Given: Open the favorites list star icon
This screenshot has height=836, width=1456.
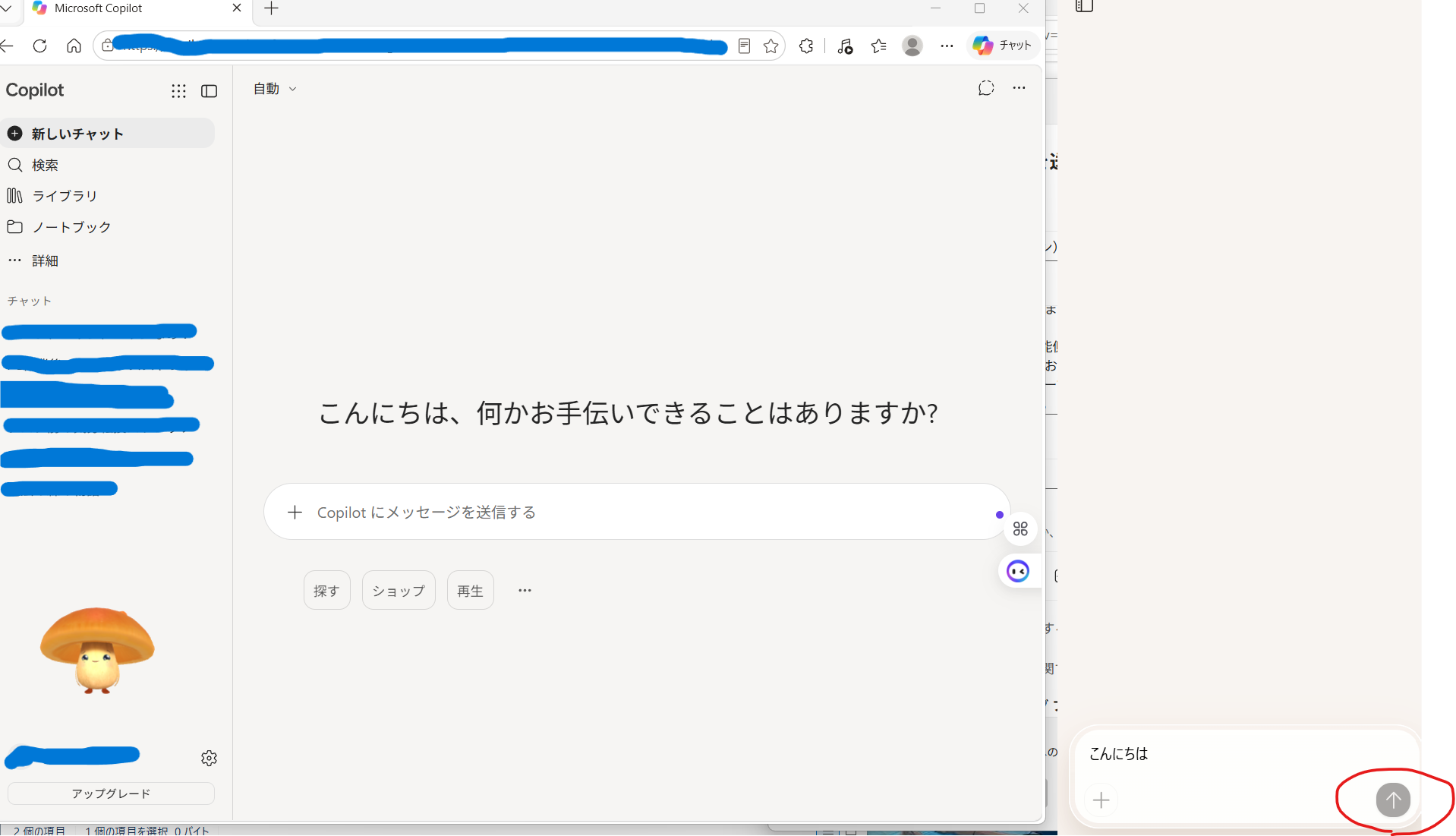Looking at the screenshot, I should (879, 46).
